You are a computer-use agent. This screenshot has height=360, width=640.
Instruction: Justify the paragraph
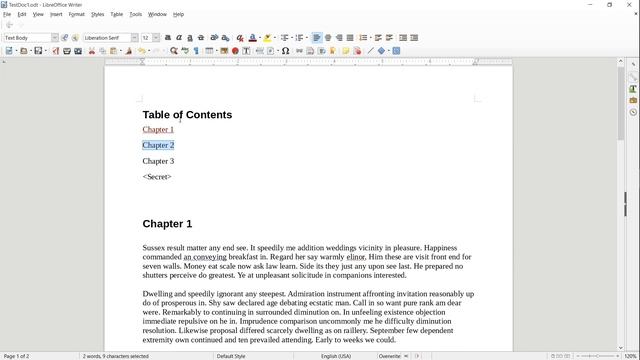pos(350,38)
